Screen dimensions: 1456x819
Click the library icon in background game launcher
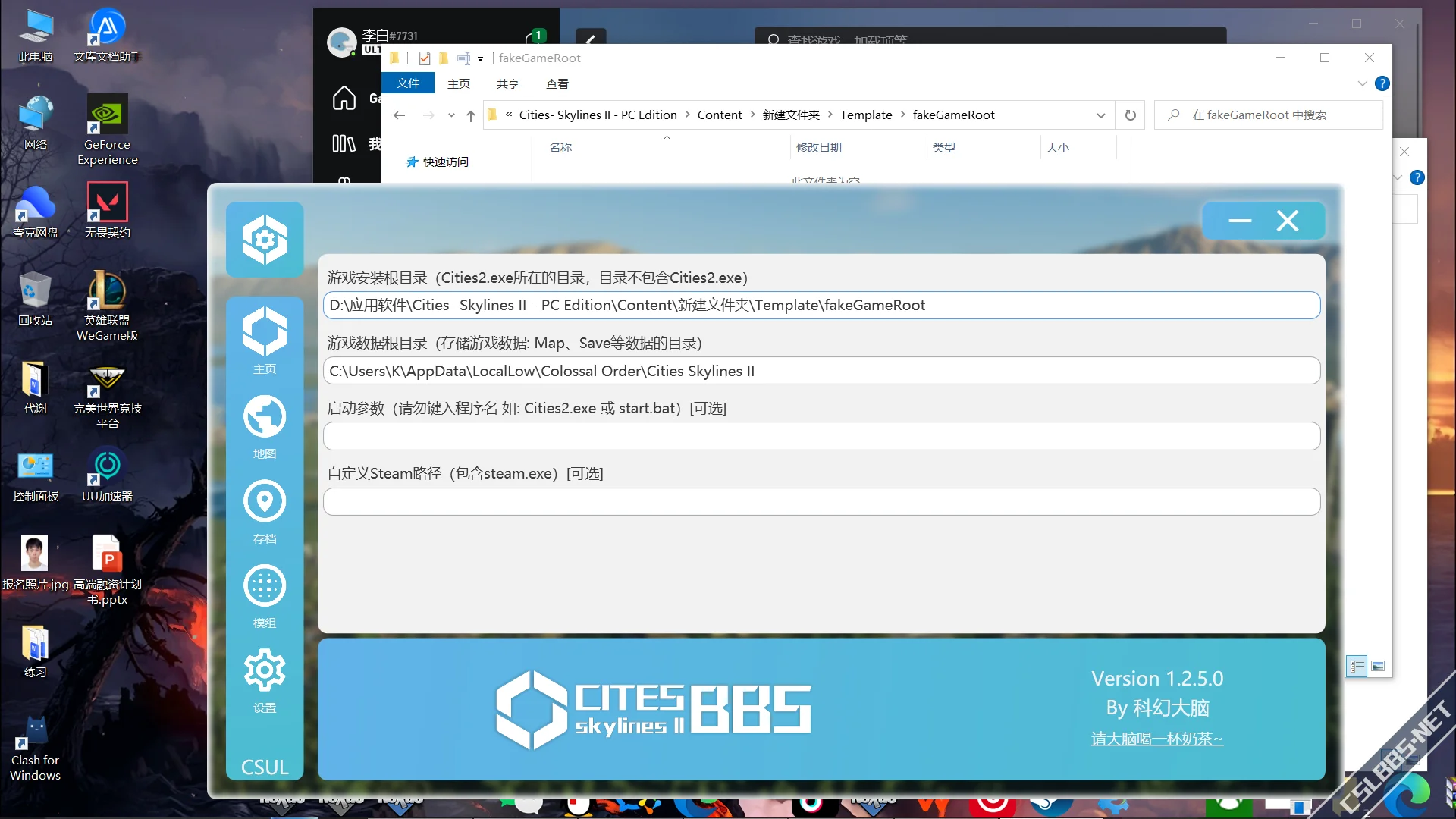pos(344,143)
